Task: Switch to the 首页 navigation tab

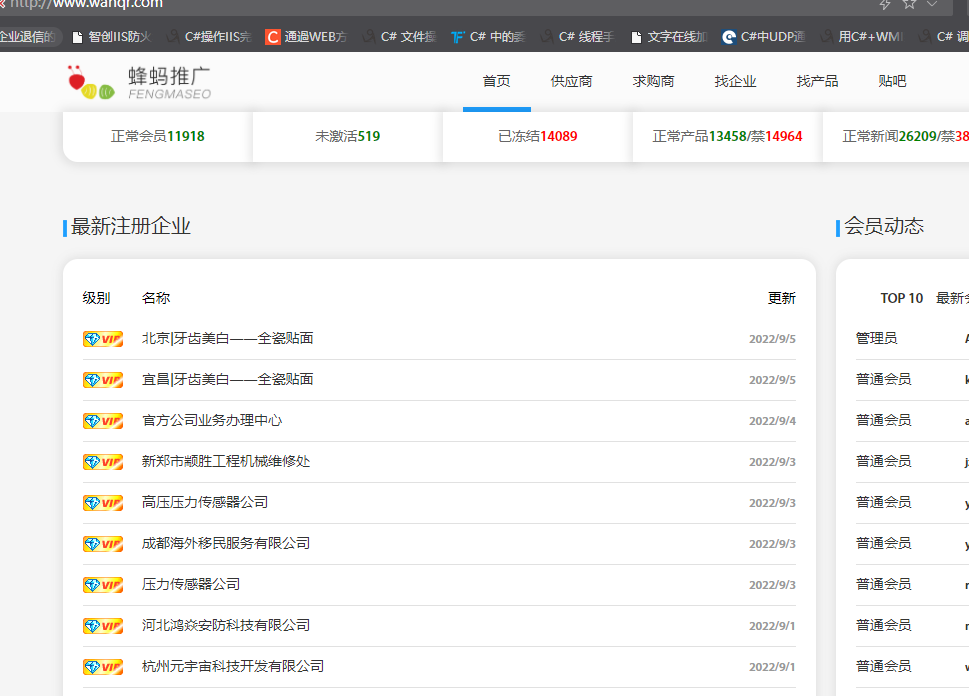Action: [x=496, y=82]
